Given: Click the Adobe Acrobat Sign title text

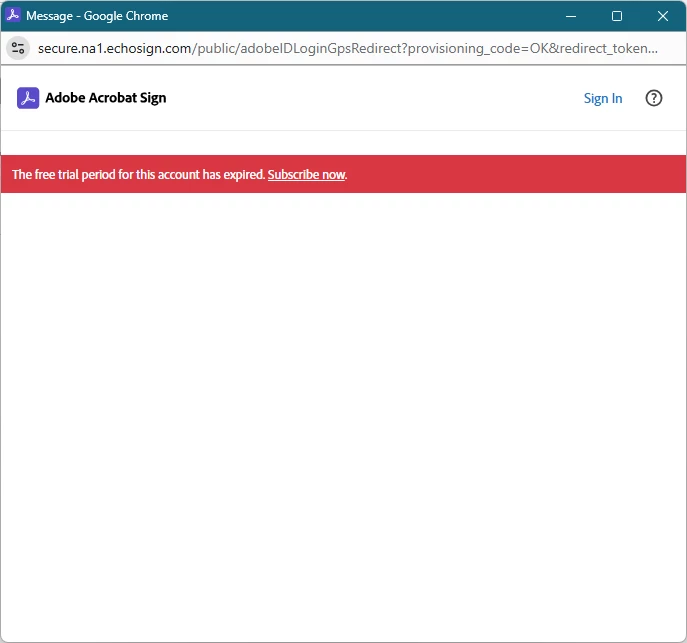Looking at the screenshot, I should pyautogui.click(x=106, y=98).
